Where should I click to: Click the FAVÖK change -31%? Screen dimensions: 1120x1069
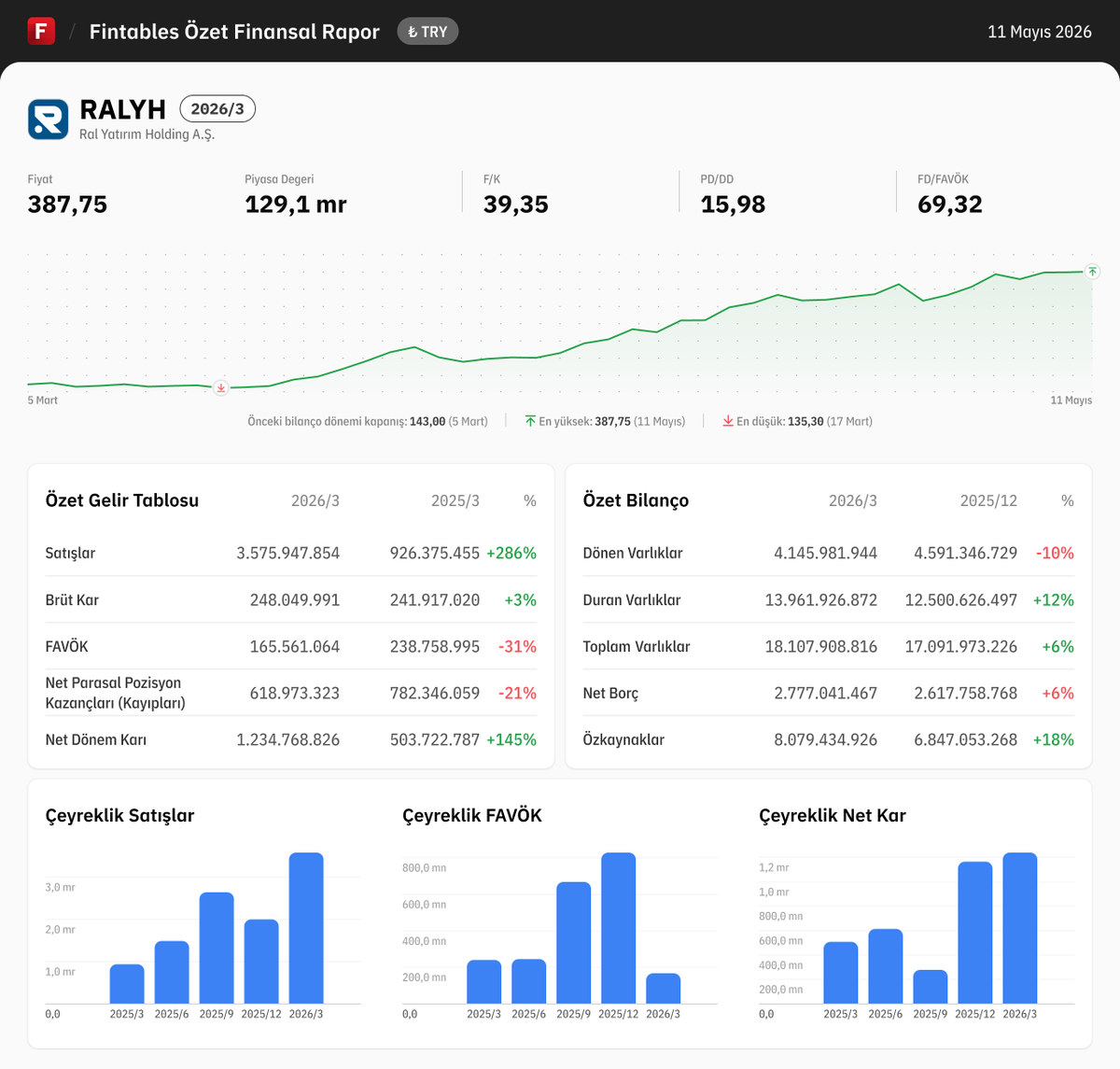pyautogui.click(x=518, y=646)
